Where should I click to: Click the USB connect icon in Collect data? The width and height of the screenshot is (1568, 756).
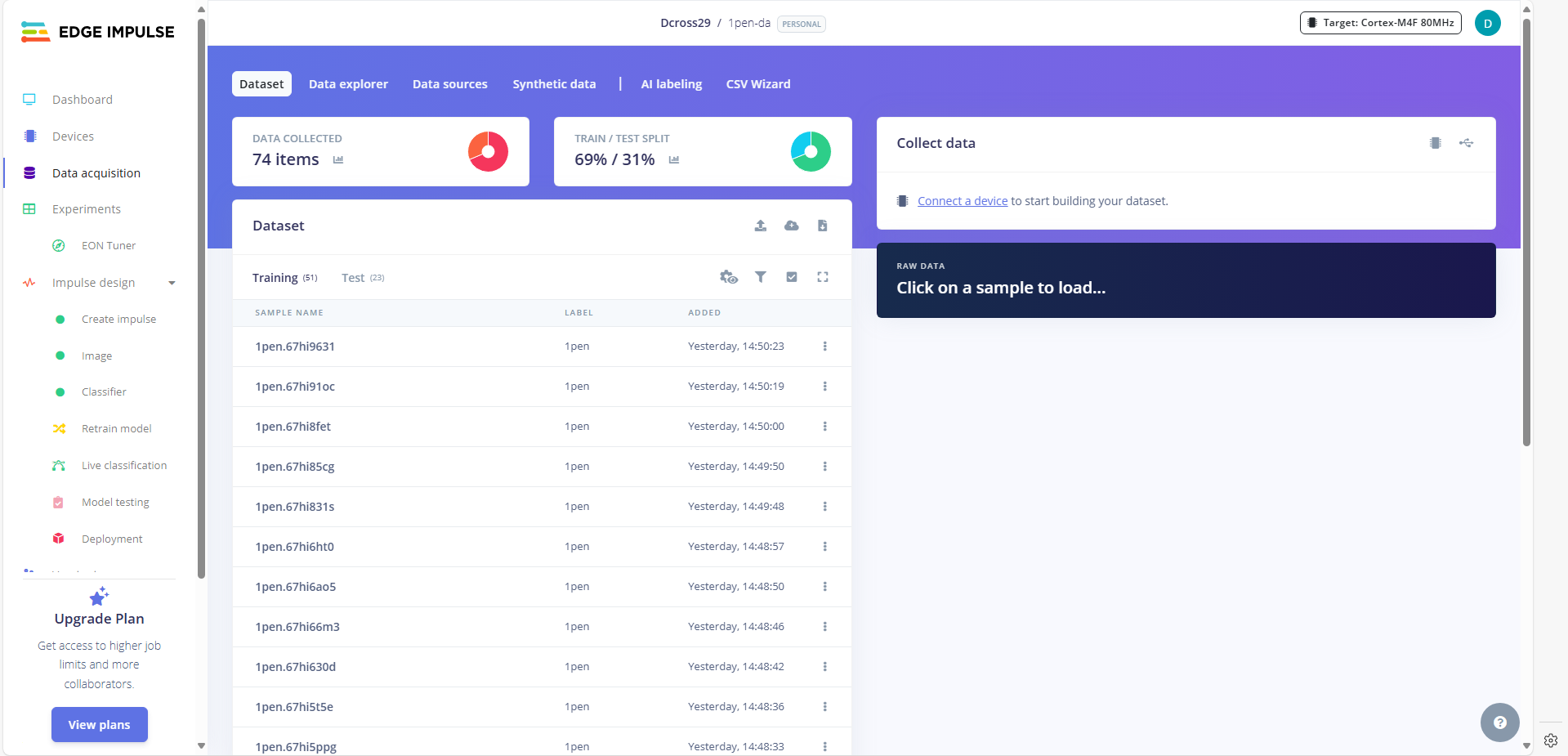point(1466,143)
